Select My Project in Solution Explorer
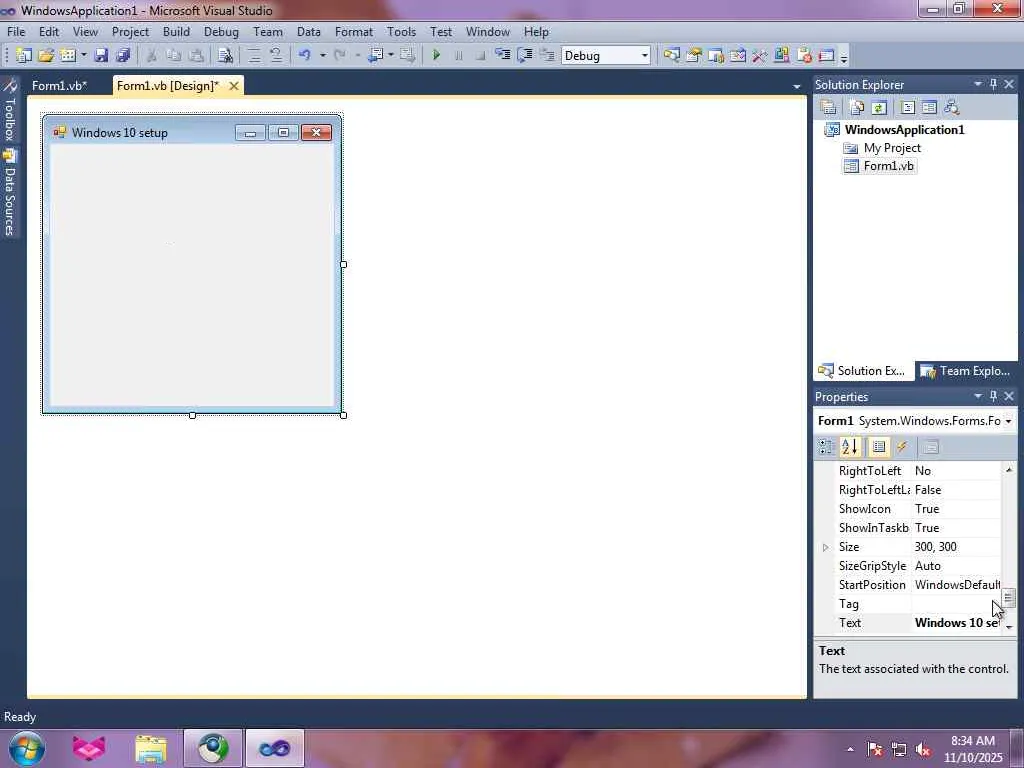The width and height of the screenshot is (1024, 768). tap(891, 148)
